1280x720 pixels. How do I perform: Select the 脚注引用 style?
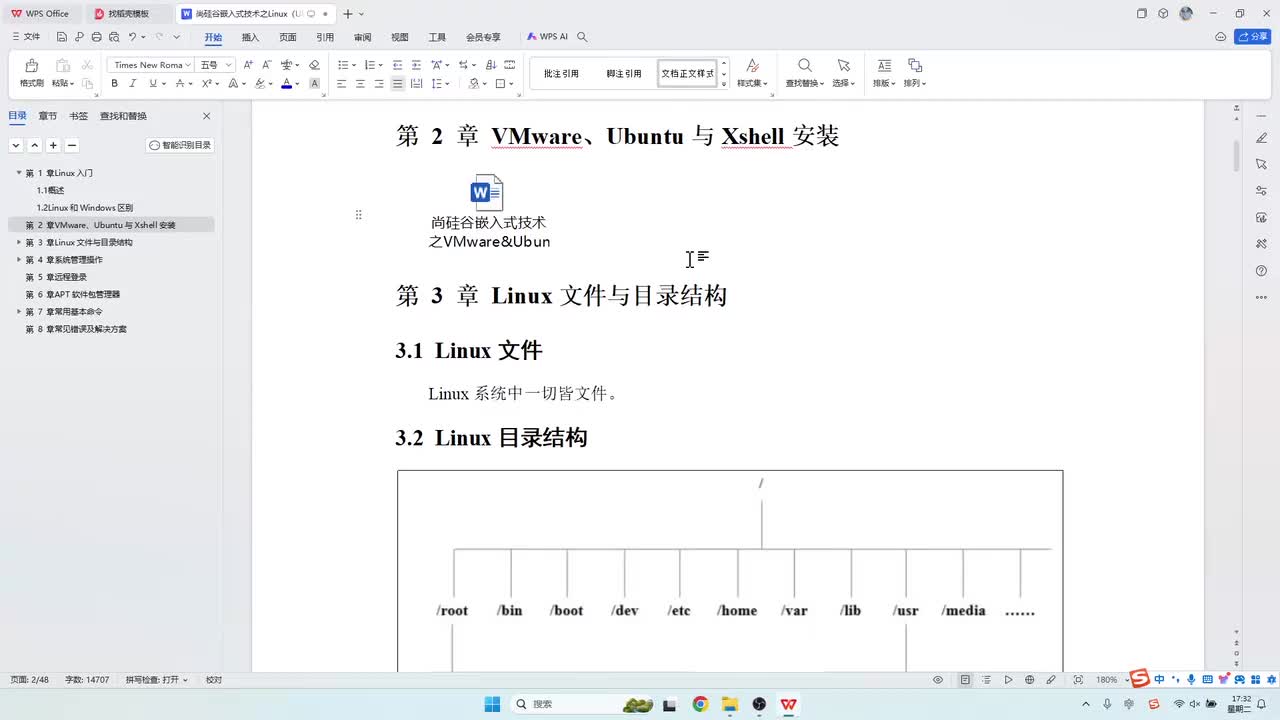[x=623, y=74]
